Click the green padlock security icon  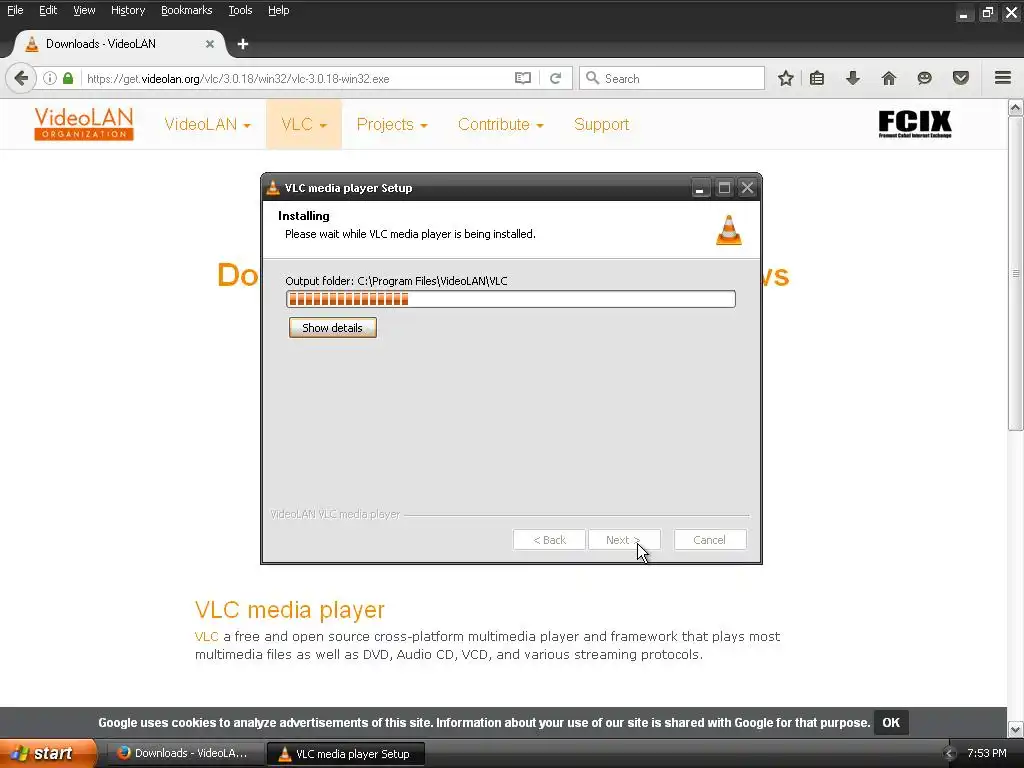[x=68, y=78]
